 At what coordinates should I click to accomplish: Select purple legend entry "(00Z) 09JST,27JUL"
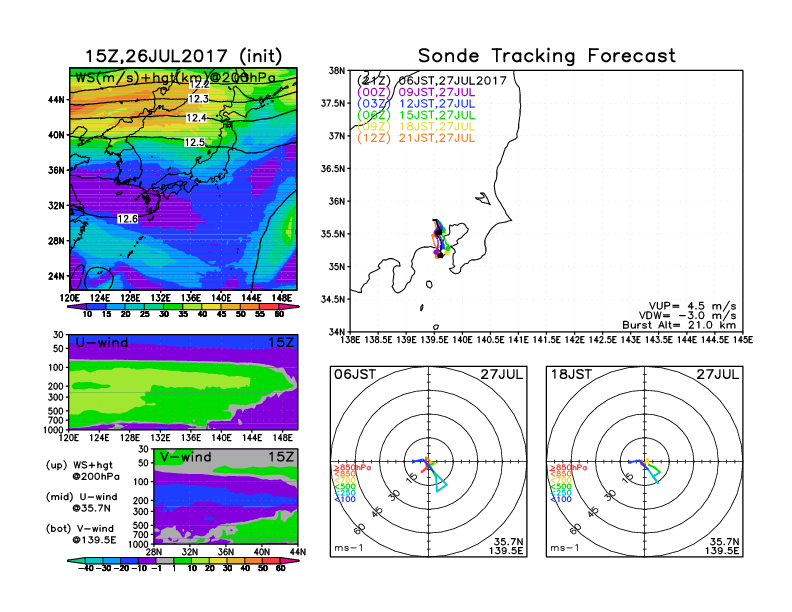(x=416, y=92)
